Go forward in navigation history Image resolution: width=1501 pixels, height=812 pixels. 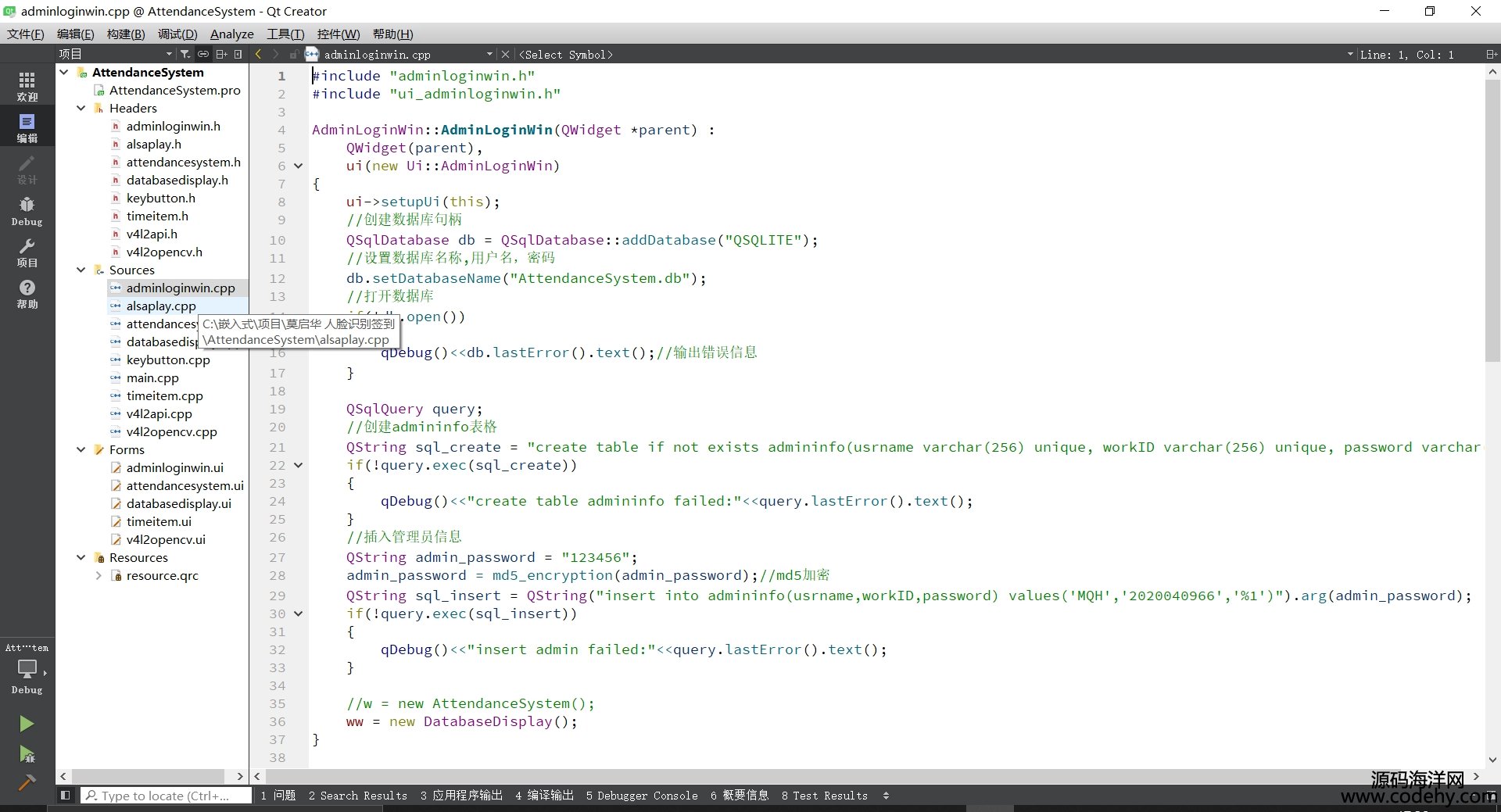point(275,54)
